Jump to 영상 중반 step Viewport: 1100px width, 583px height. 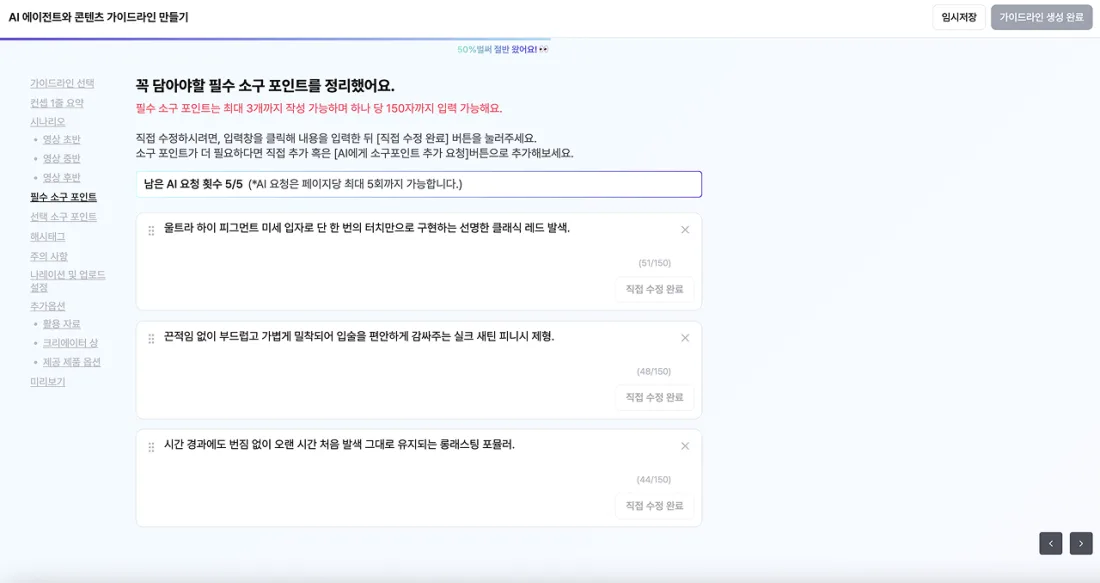62,159
